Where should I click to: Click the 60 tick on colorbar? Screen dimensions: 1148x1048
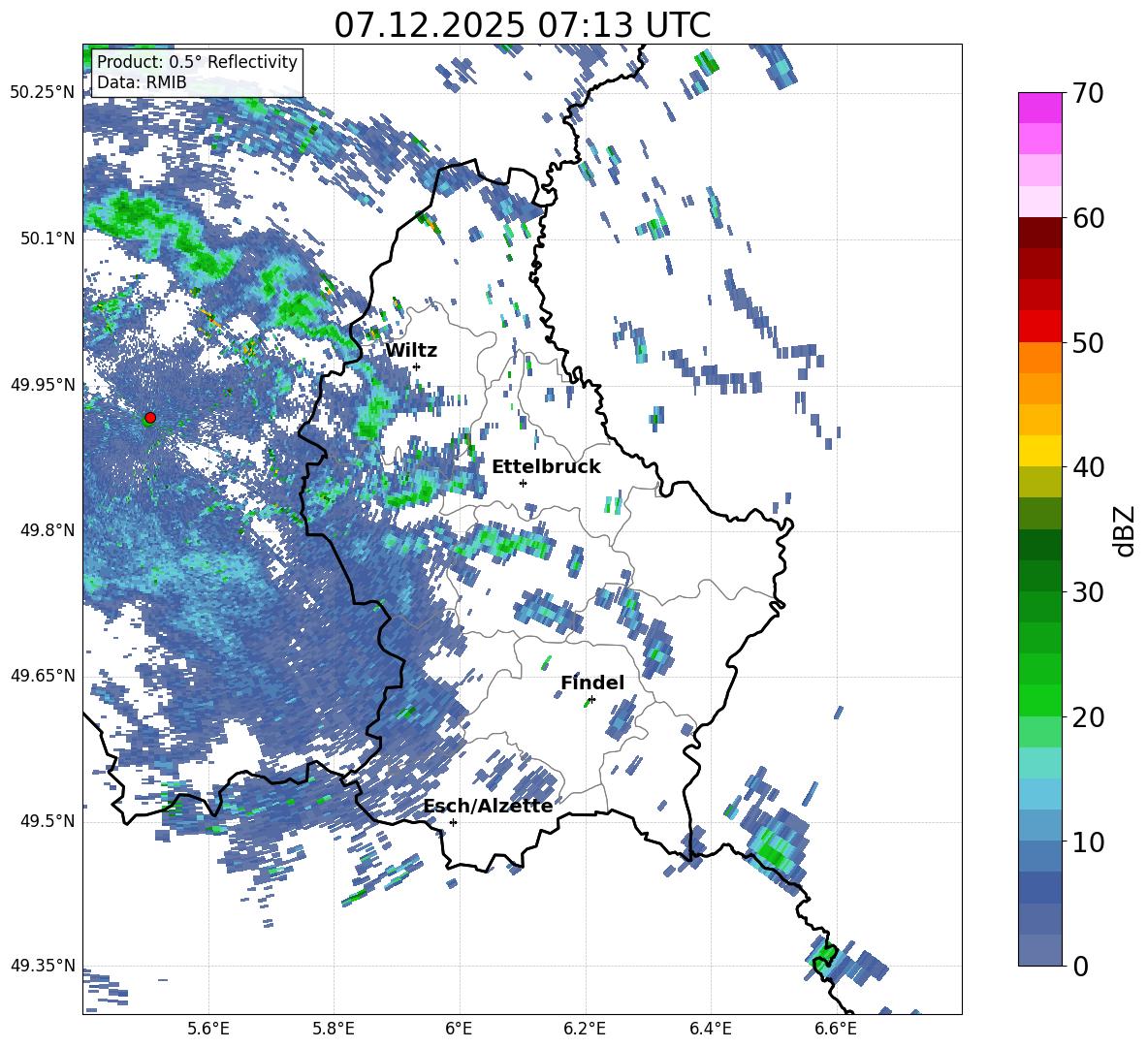coord(1088,218)
